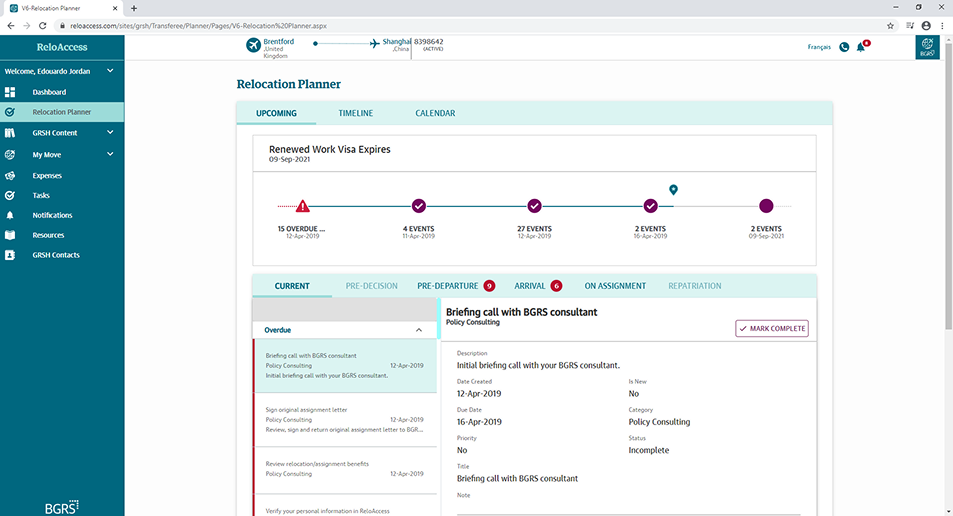Expand My Move submenu chevron
Screen dimensions: 953x516
pyautogui.click(x=110, y=154)
